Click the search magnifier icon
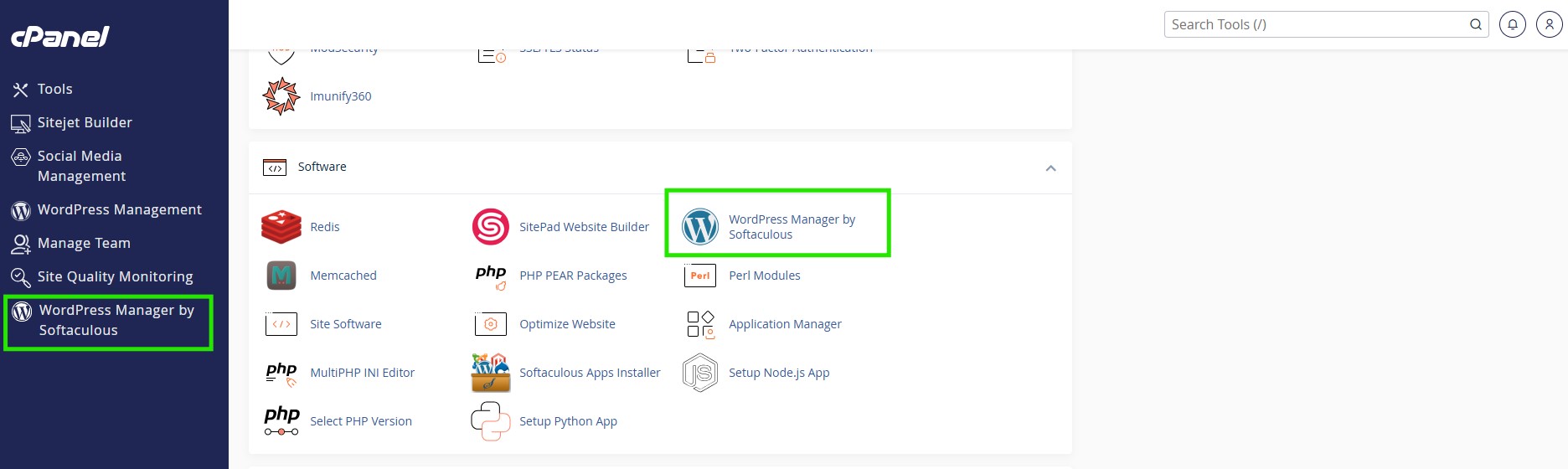1568x469 pixels. click(x=1476, y=24)
